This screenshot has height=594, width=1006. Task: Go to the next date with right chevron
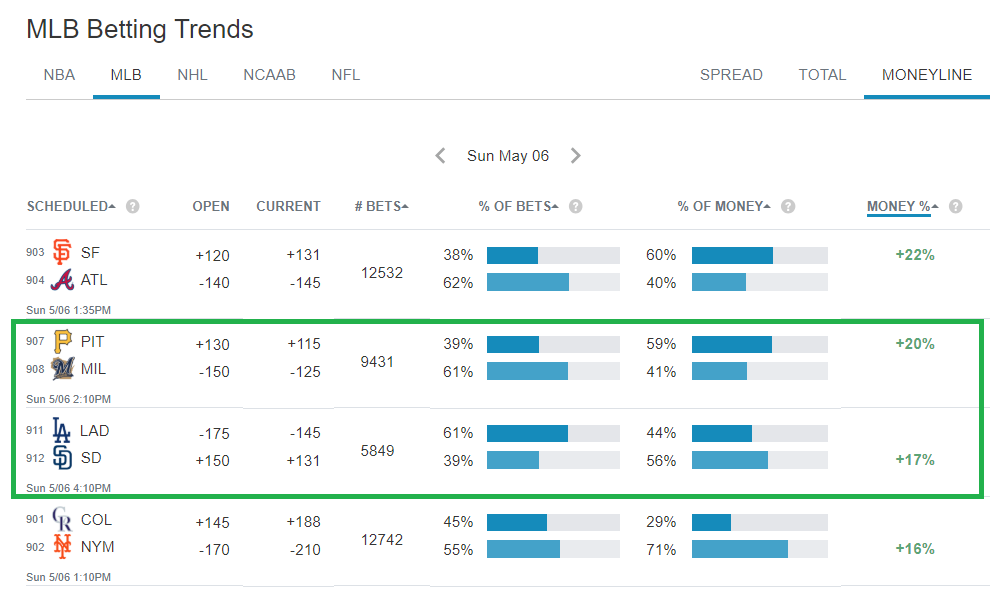575,156
